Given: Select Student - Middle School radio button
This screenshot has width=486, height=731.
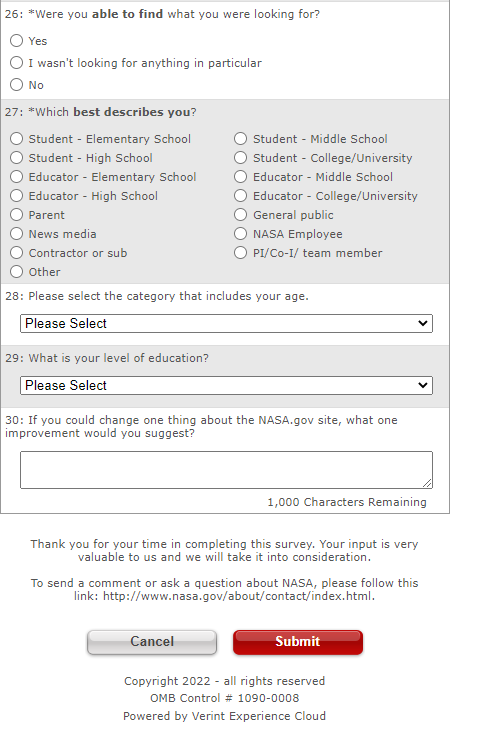Looking at the screenshot, I should [x=240, y=138].
